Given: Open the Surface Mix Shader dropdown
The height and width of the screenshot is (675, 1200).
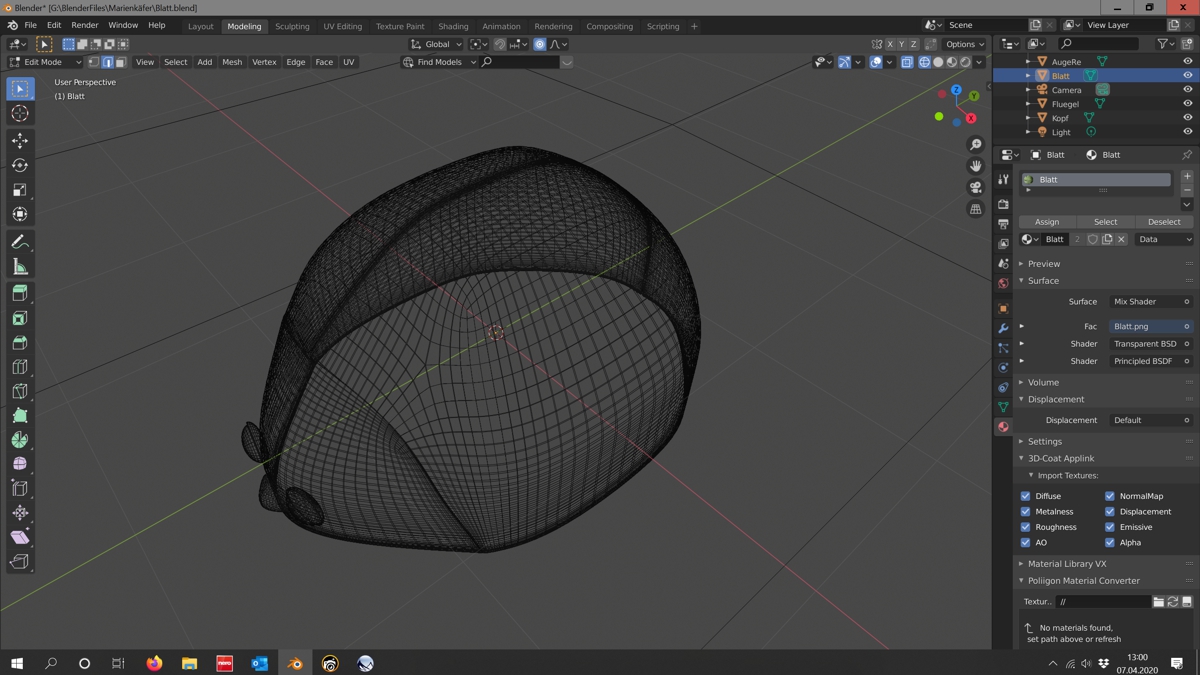Looking at the screenshot, I should point(1150,301).
